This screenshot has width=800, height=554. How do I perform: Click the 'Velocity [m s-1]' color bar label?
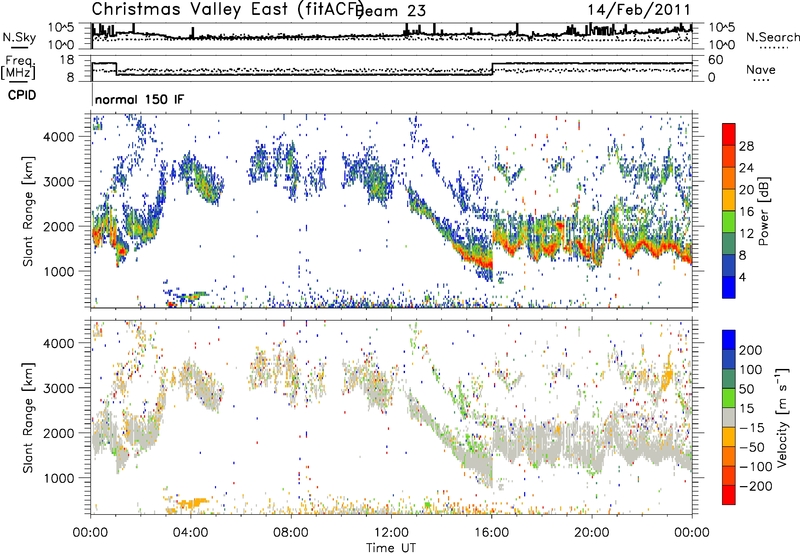[781, 417]
